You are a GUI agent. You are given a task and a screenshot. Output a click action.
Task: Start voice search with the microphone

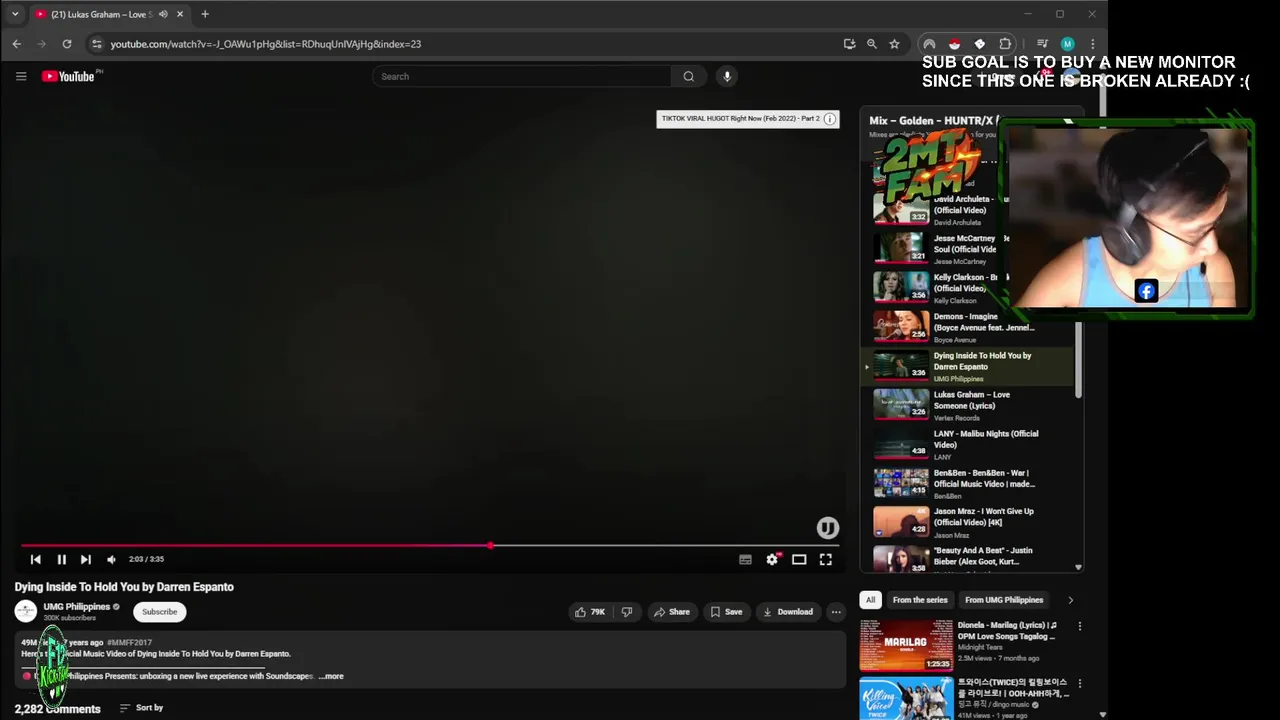pos(727,76)
